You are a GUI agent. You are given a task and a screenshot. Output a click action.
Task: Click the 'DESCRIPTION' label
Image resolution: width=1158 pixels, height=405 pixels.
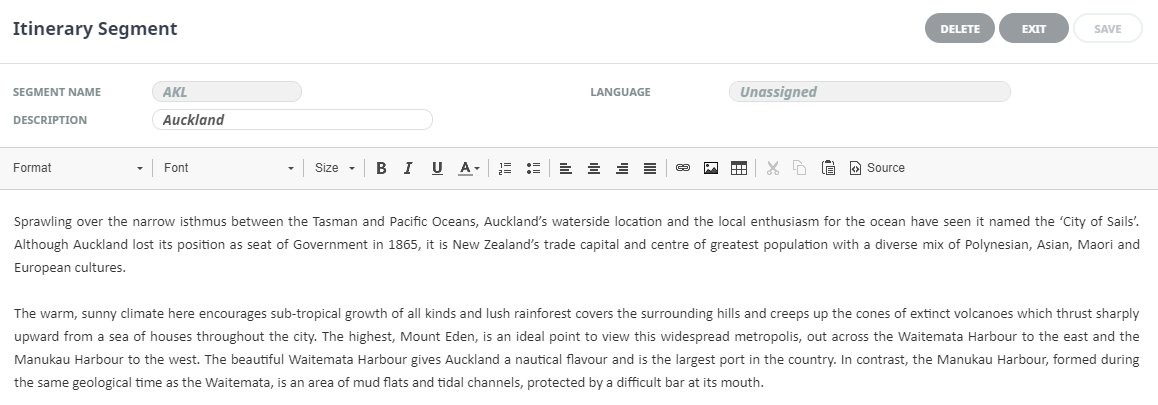(x=49, y=120)
